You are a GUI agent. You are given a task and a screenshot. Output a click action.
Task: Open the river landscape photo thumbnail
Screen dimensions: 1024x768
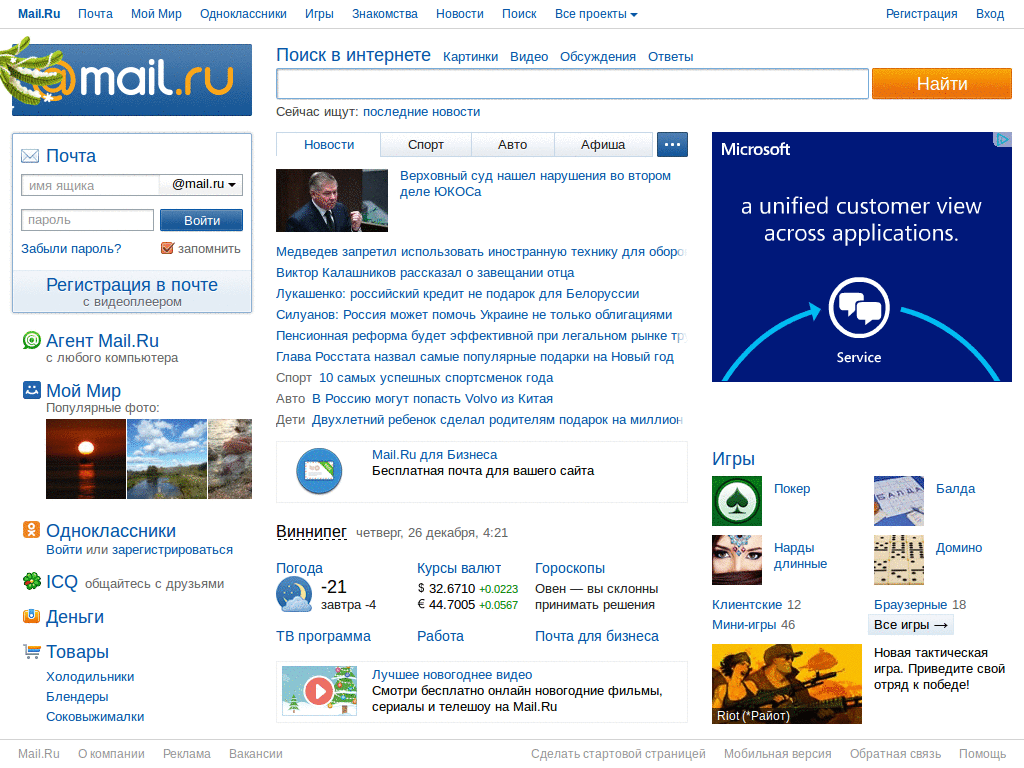[167, 459]
